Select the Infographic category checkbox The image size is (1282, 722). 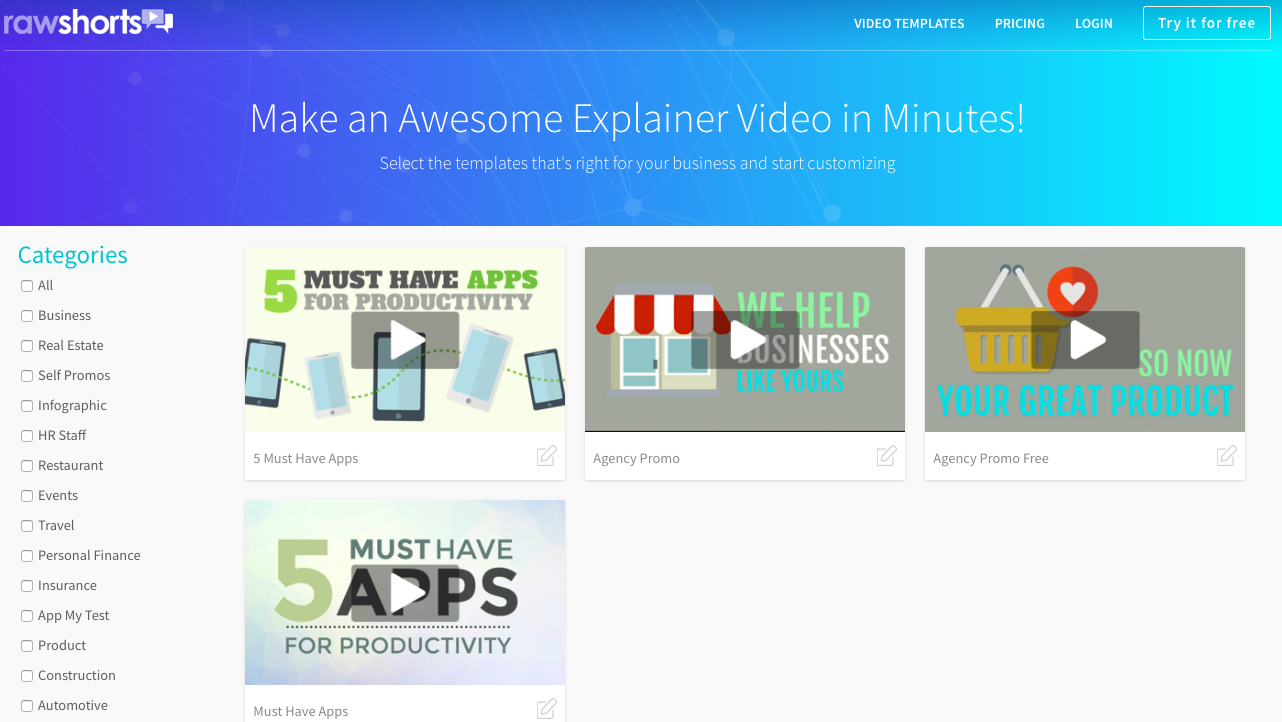(x=27, y=406)
